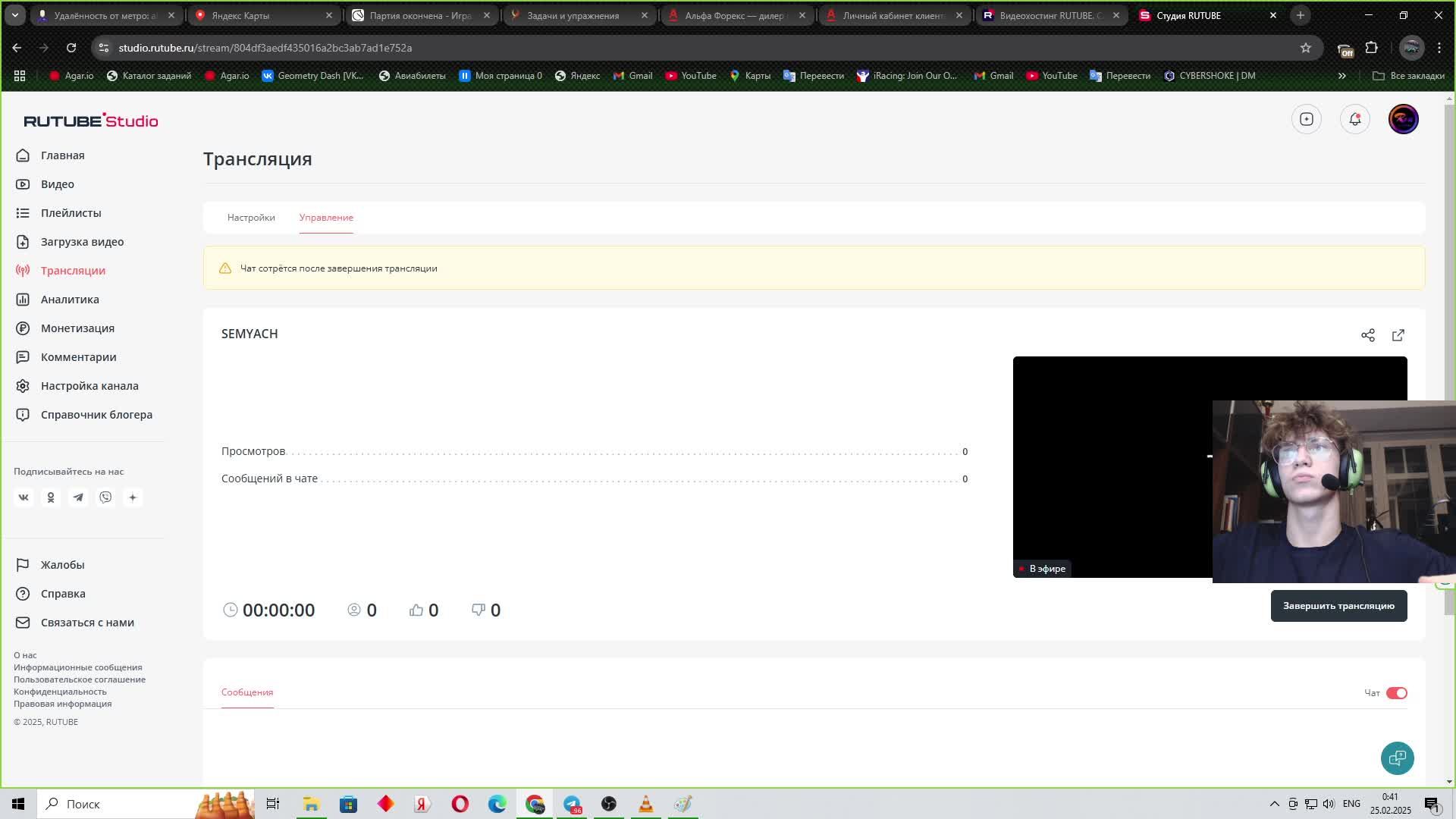Open Настройка канала page
Viewport: 1456px width, 819px height.
(x=77, y=386)
